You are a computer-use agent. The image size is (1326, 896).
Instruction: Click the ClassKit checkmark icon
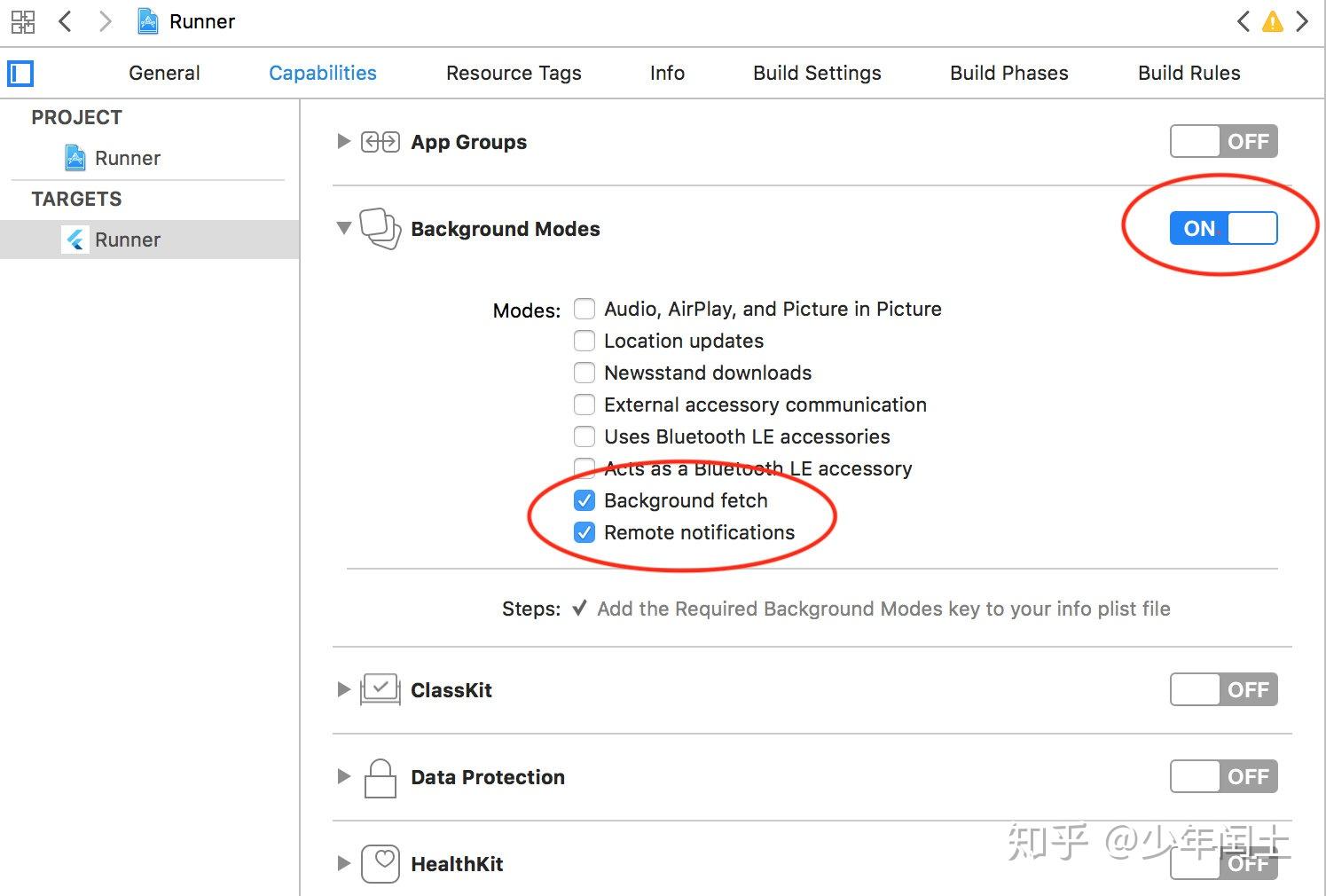pos(380,689)
